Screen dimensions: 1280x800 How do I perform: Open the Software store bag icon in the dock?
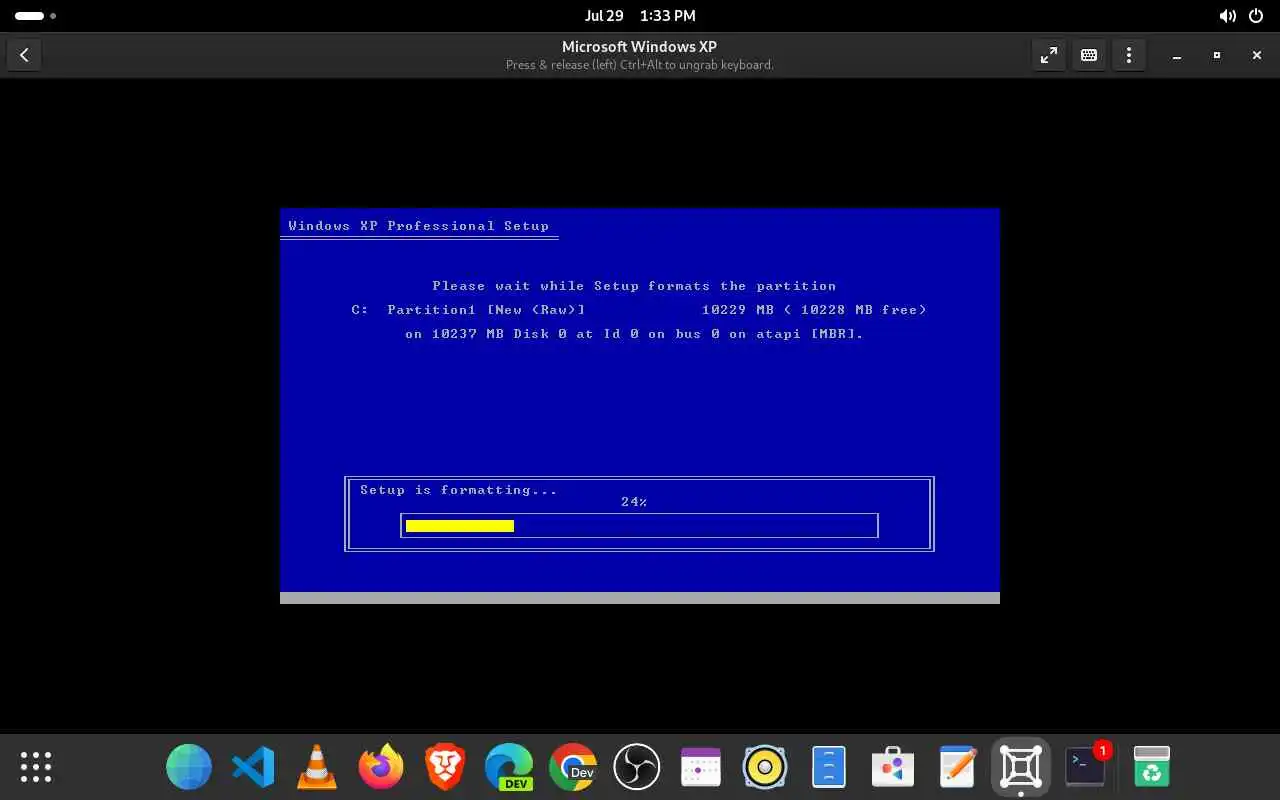(893, 767)
